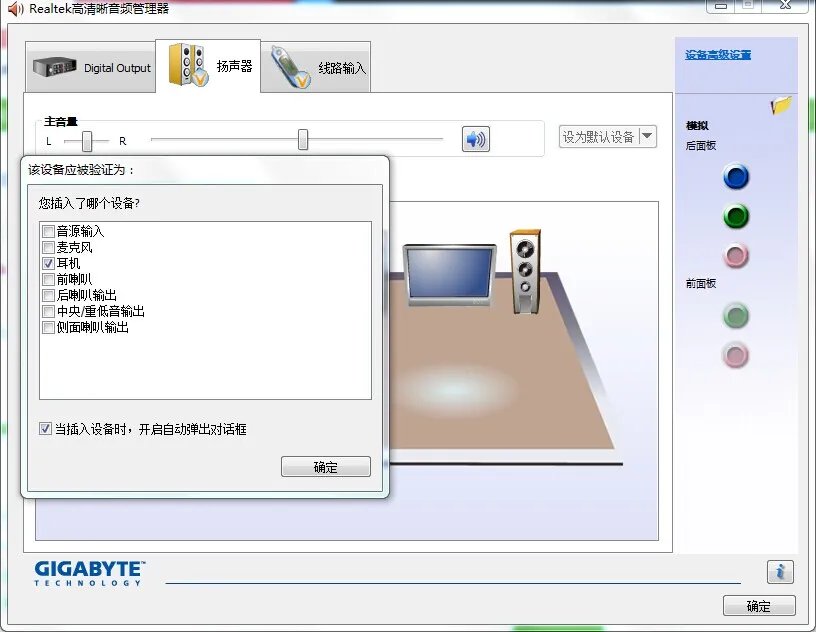Confirm the device dialog with 确定
This screenshot has height=632, width=816.
click(x=325, y=466)
